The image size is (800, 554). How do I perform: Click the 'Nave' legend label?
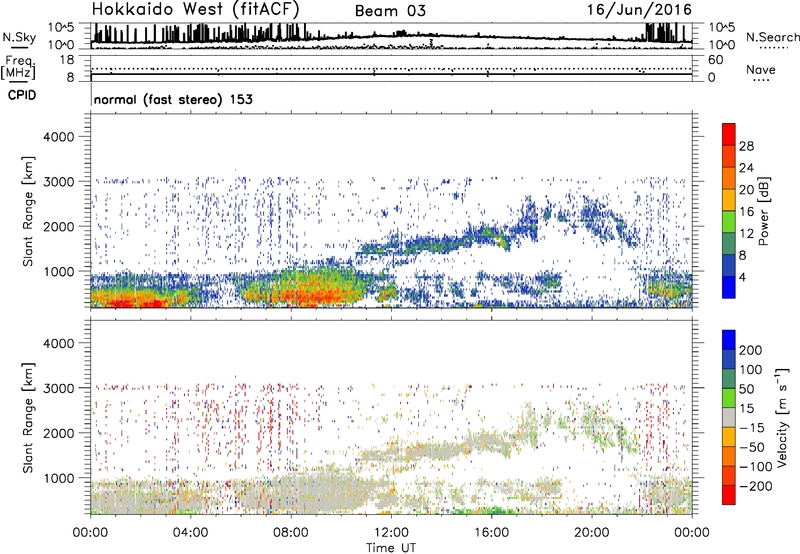click(x=761, y=70)
